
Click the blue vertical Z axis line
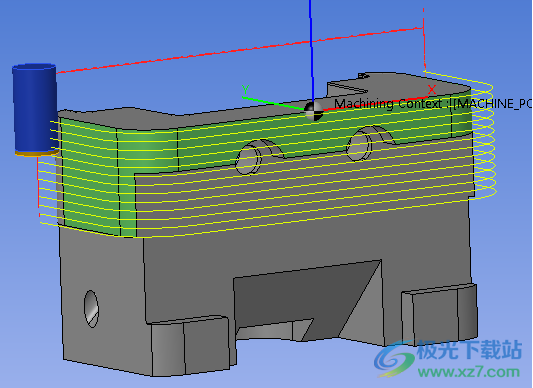(x=311, y=51)
